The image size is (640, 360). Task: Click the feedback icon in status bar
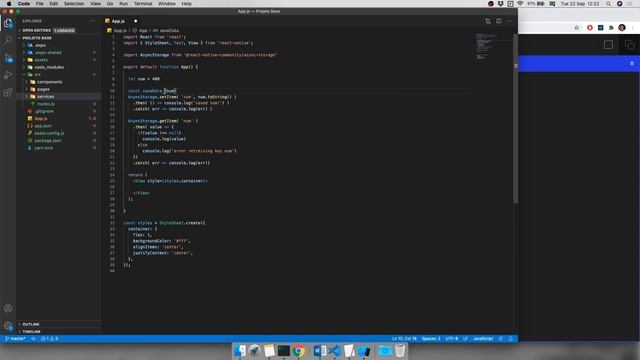click(x=501, y=339)
